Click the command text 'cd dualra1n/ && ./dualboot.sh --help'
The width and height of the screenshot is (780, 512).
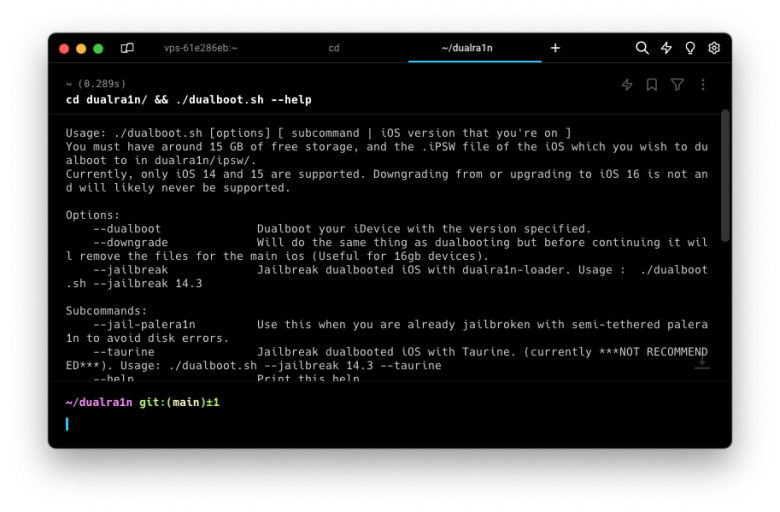(x=189, y=100)
